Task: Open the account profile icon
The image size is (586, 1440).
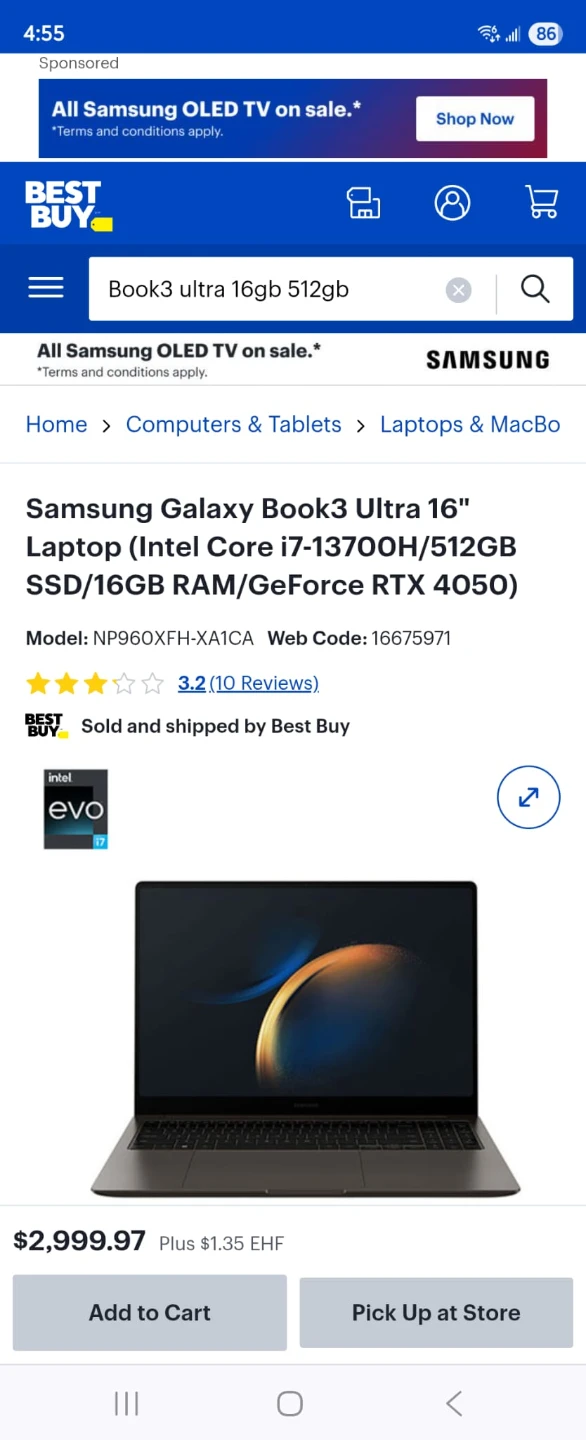Action: tap(452, 203)
